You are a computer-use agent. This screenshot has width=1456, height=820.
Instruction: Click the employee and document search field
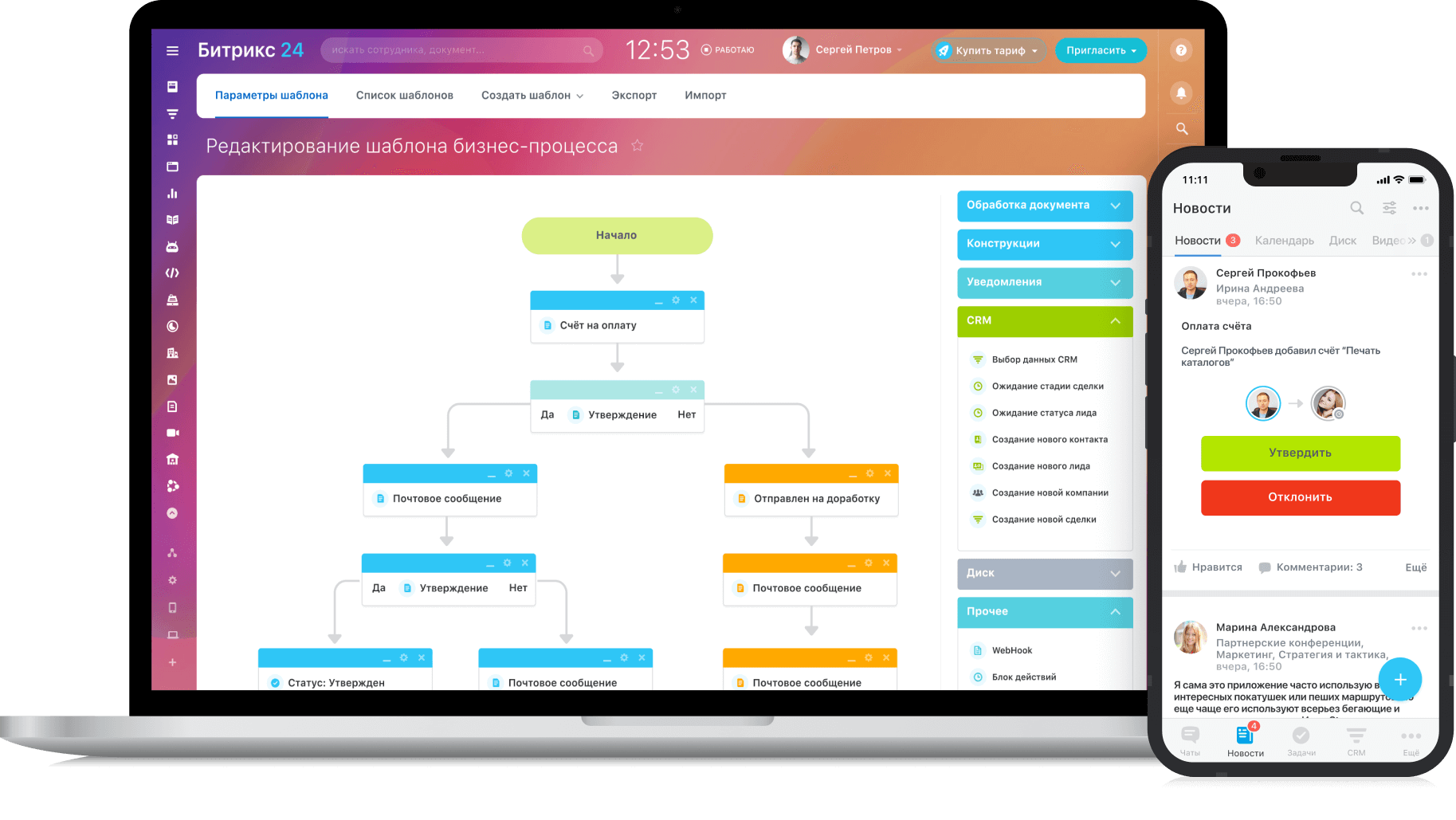(x=462, y=50)
